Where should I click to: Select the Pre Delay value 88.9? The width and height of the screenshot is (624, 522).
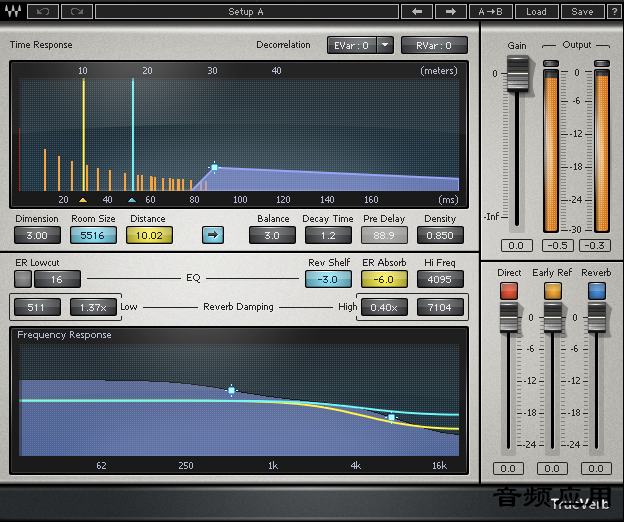click(384, 235)
